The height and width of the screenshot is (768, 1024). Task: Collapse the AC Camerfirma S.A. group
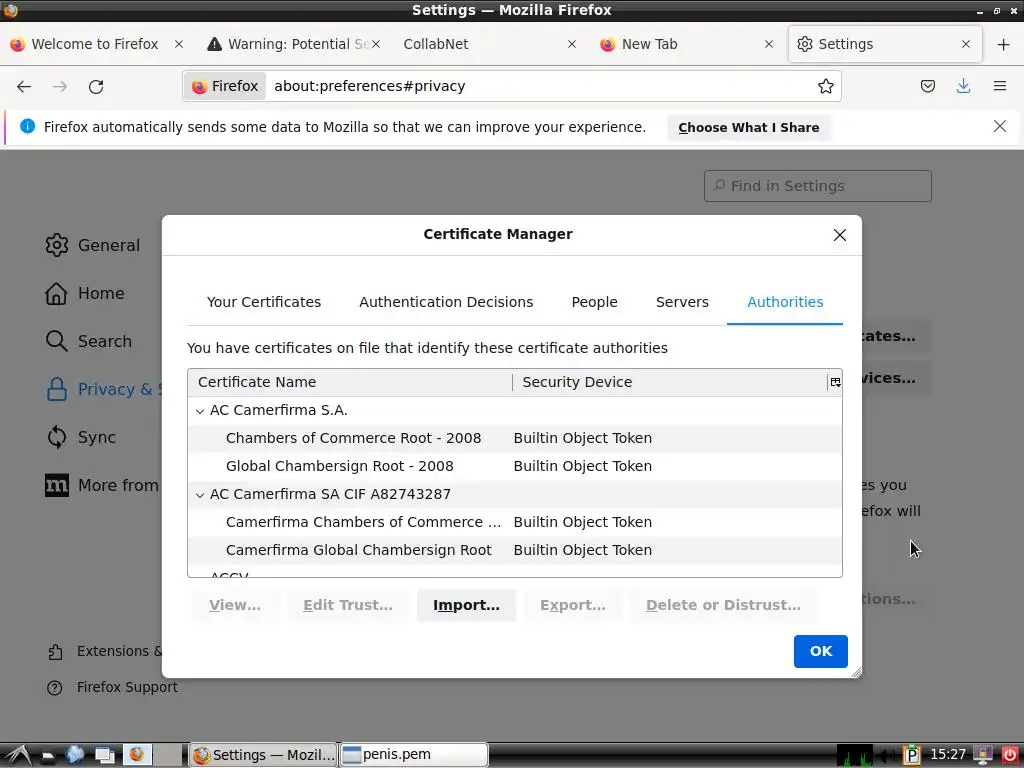click(x=200, y=411)
